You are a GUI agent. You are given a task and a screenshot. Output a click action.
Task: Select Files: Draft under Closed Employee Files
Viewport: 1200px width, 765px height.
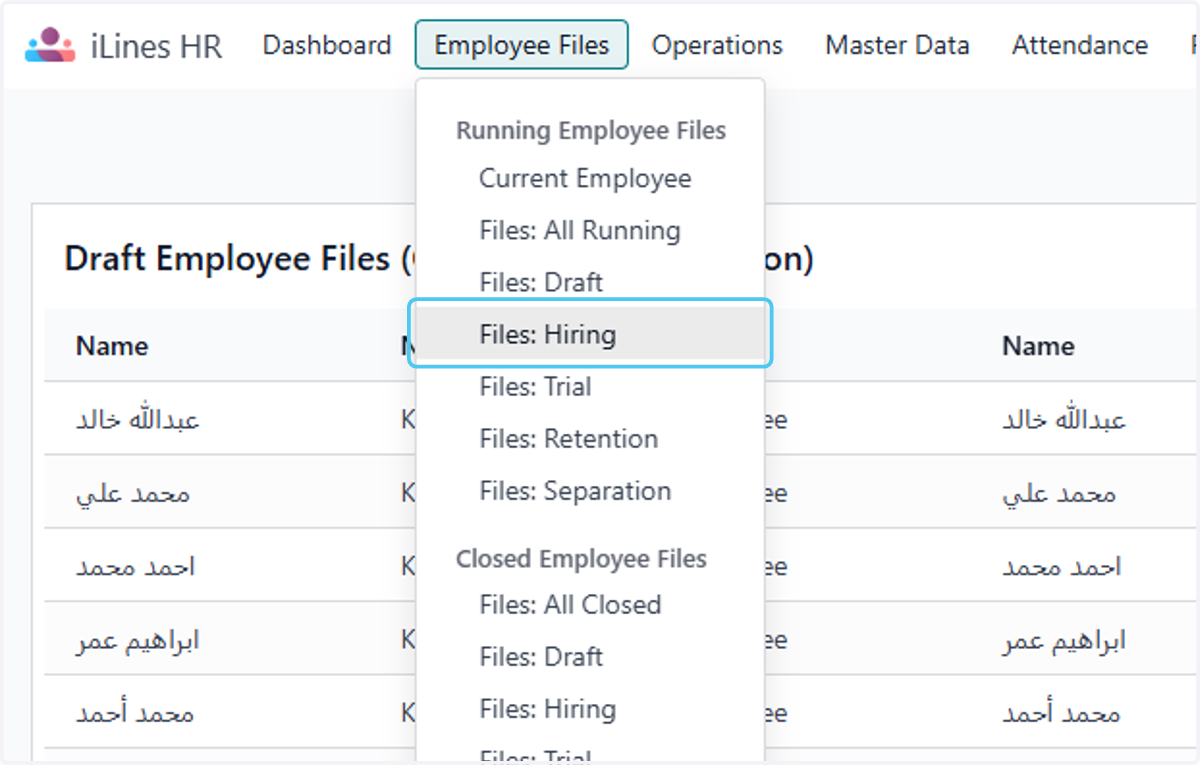(541, 656)
